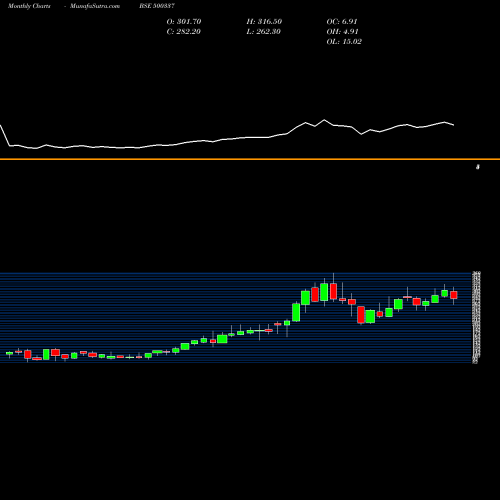Click the high value H: 316.50

[x=264, y=22]
